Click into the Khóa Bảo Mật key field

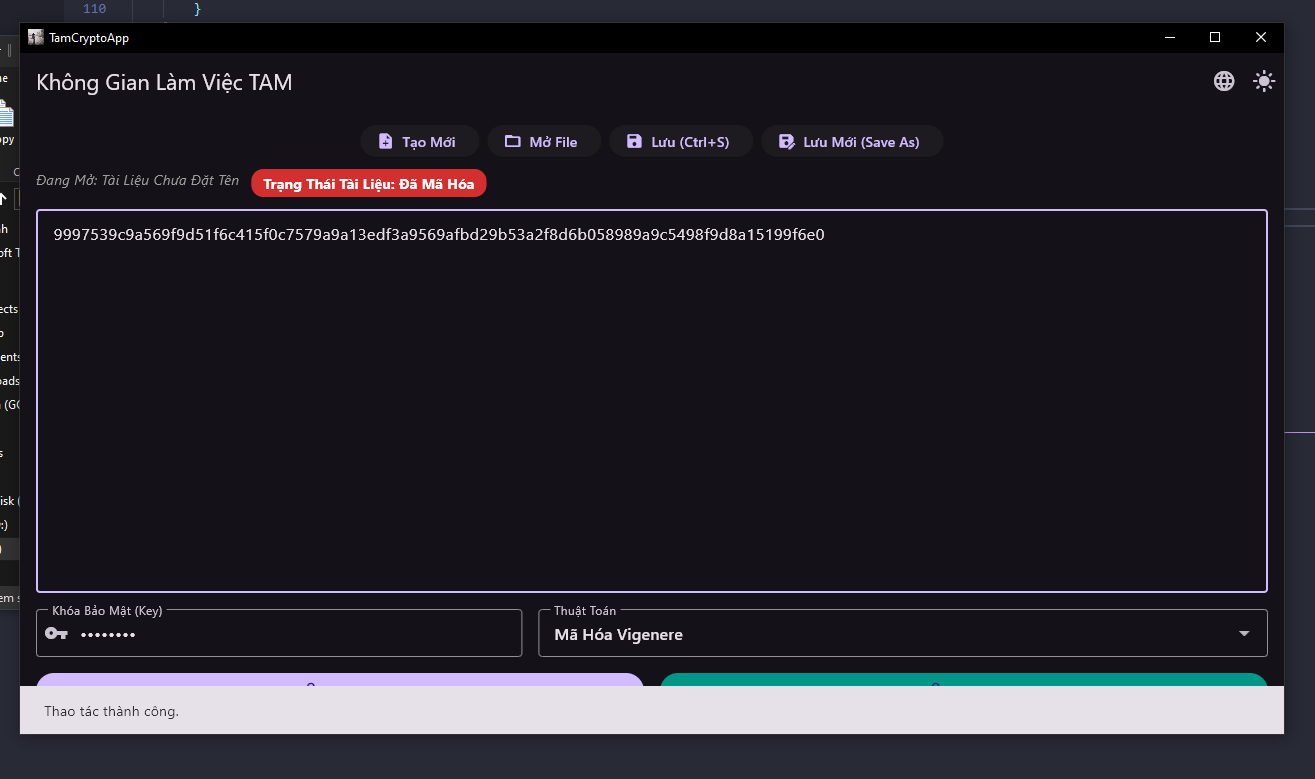[x=279, y=634]
